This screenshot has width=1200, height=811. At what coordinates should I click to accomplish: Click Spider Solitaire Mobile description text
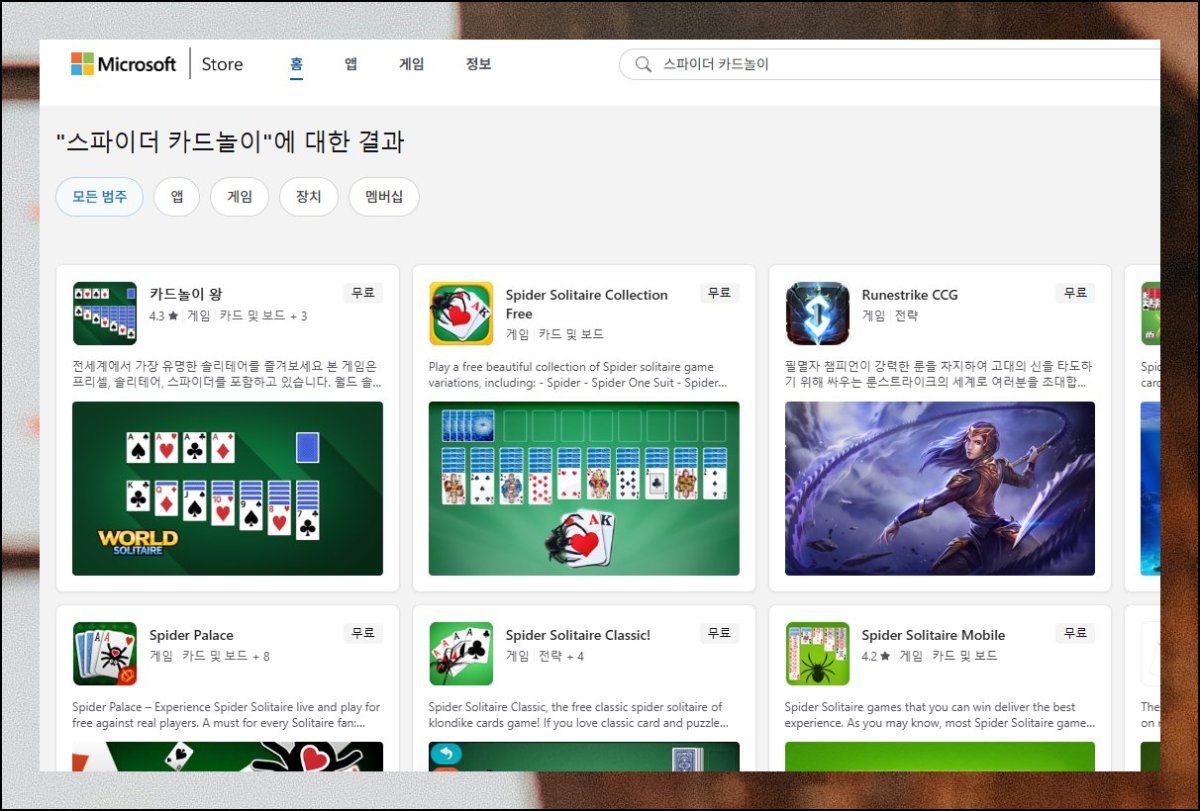click(940, 715)
